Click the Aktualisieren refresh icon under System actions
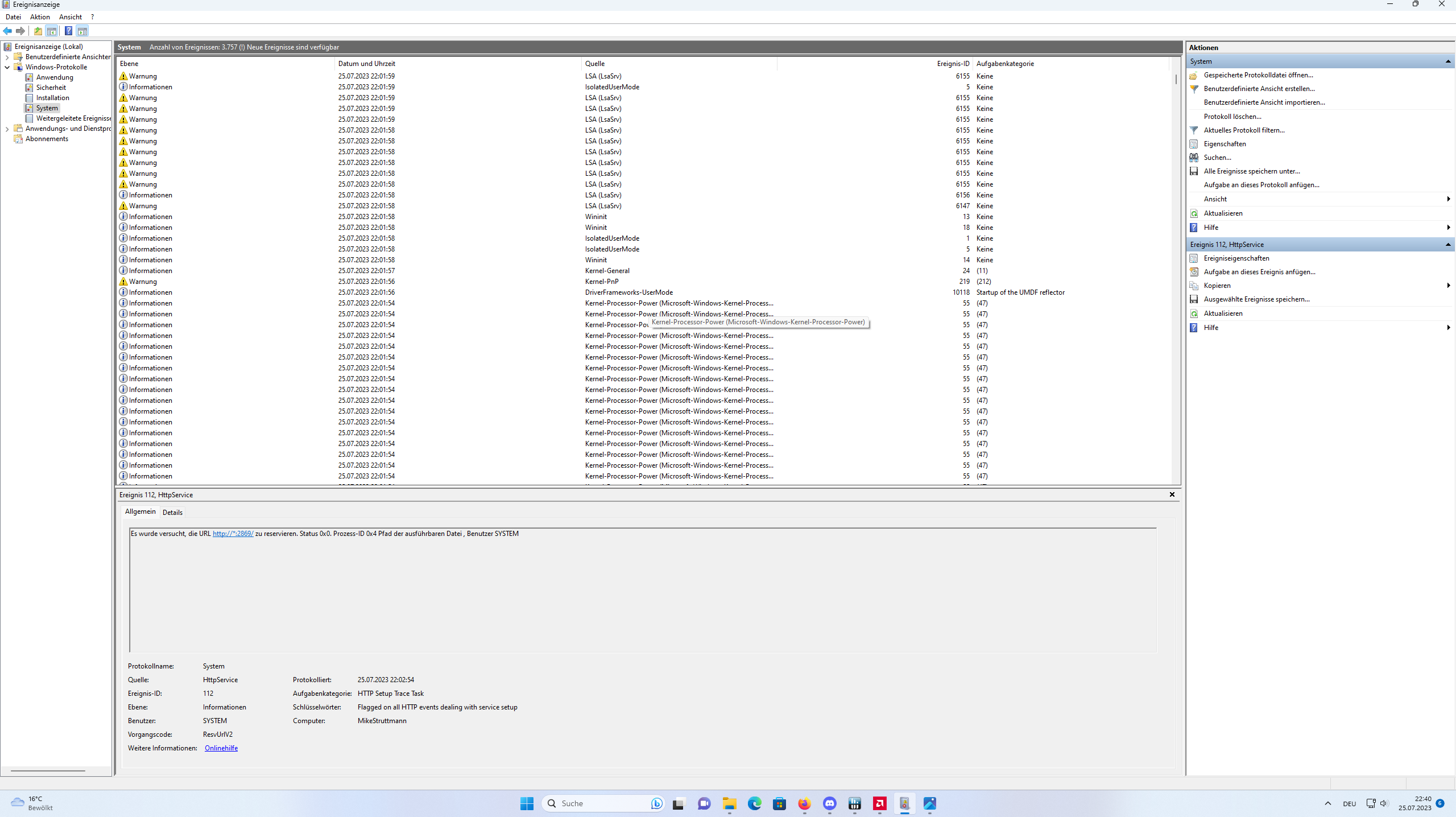This screenshot has height=817, width=1456. (1194, 213)
